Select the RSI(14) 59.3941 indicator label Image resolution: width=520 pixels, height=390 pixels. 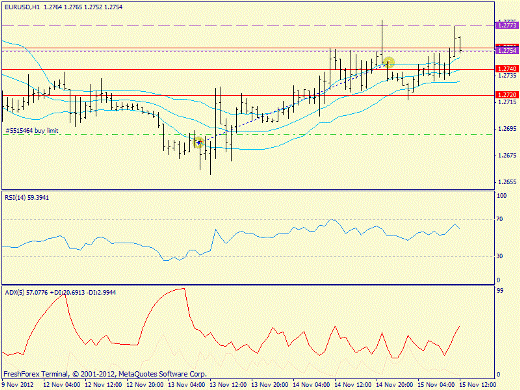[x=27, y=198]
